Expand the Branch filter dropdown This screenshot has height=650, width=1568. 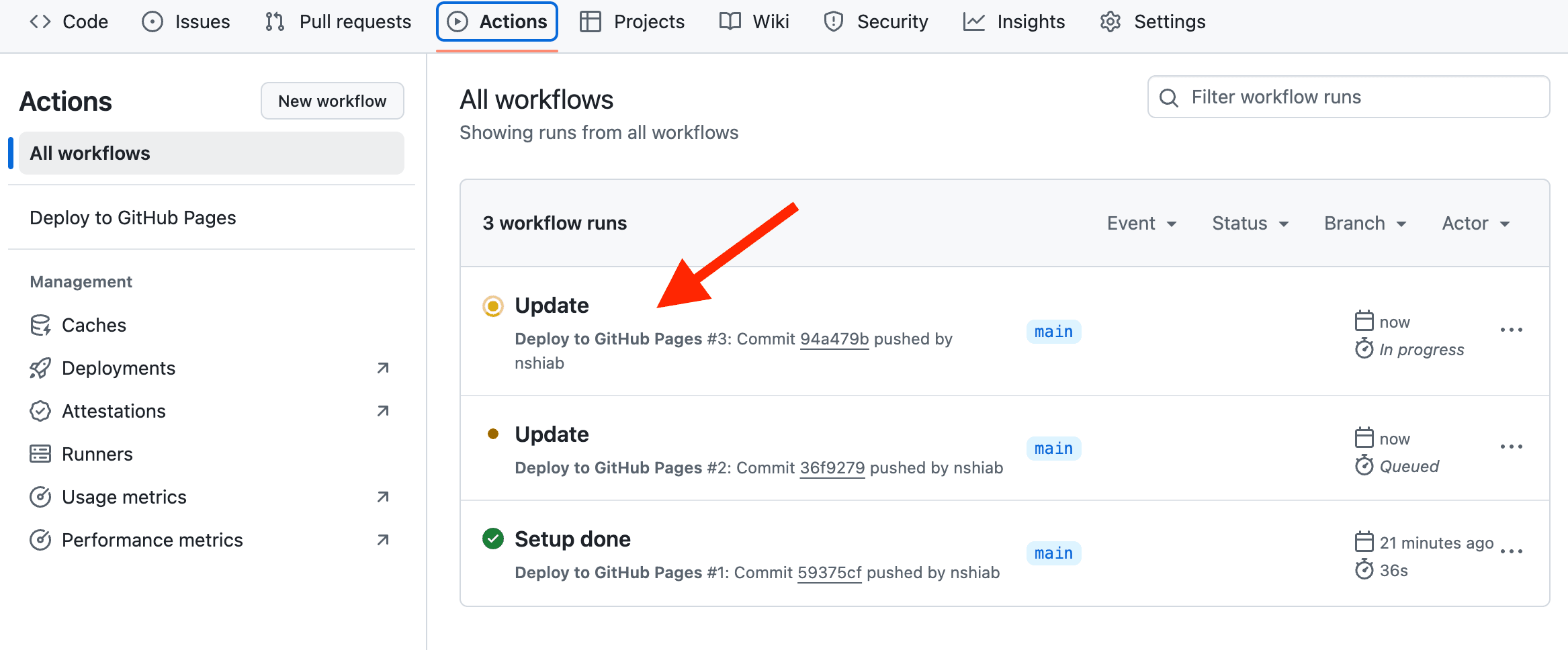[1366, 223]
